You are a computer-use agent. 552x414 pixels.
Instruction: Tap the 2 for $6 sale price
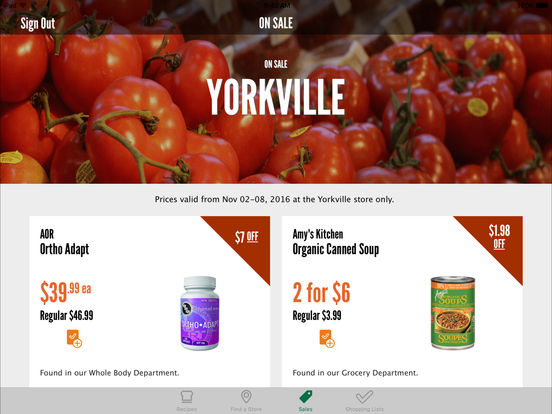[x=321, y=293]
